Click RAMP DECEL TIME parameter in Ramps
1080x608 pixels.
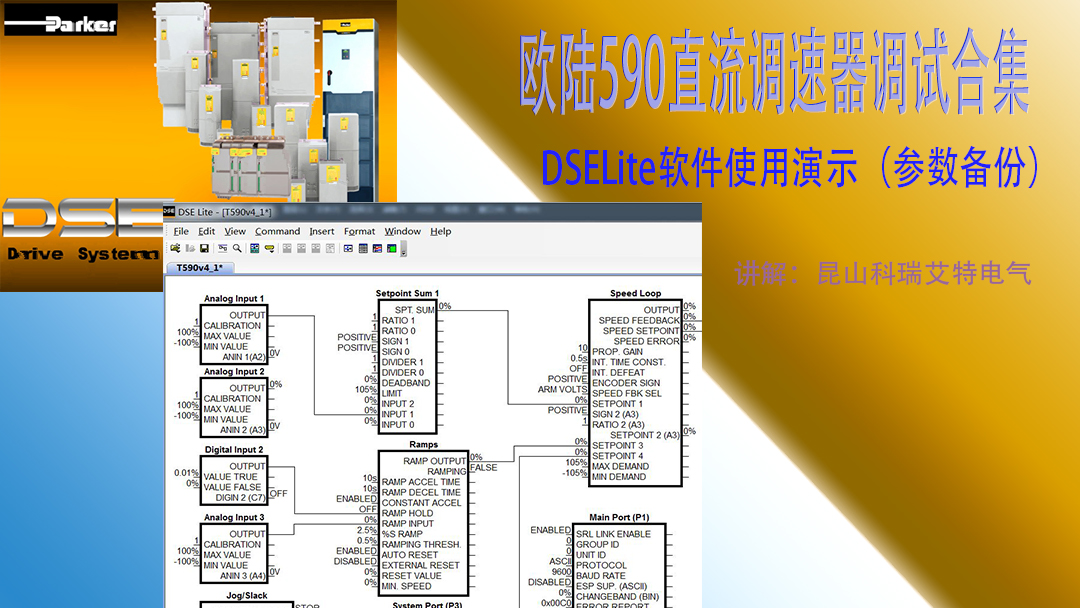421,492
